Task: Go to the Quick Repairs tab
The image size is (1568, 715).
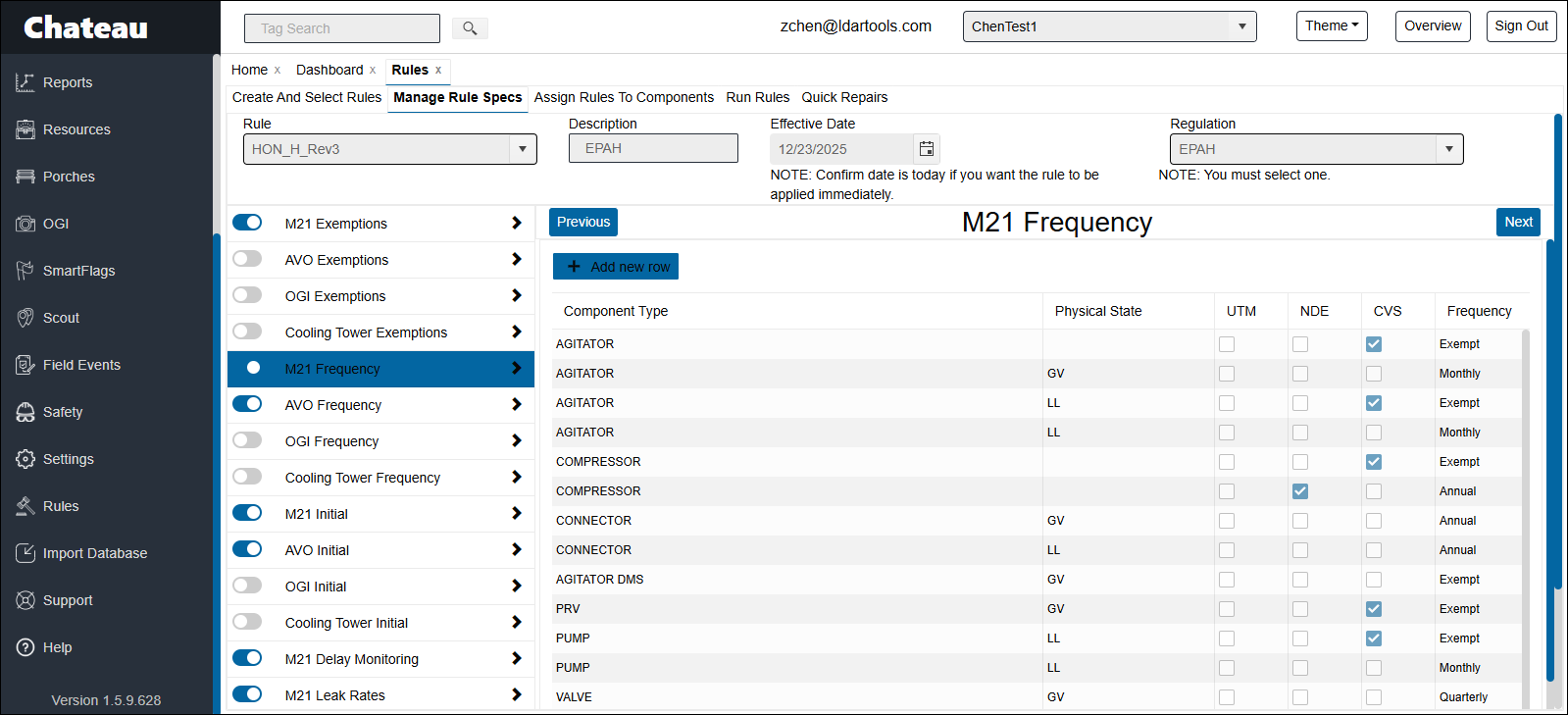Action: pos(844,97)
